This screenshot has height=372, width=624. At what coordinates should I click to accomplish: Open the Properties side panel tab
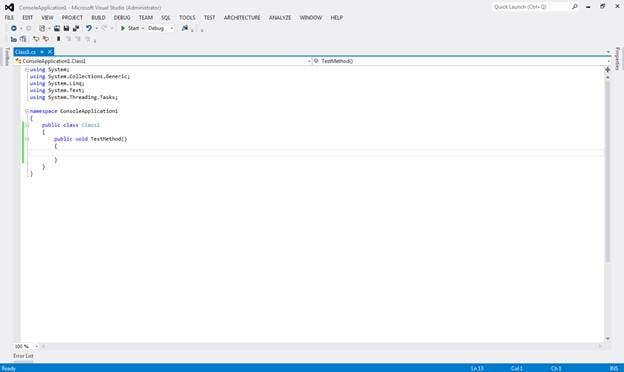[618, 59]
